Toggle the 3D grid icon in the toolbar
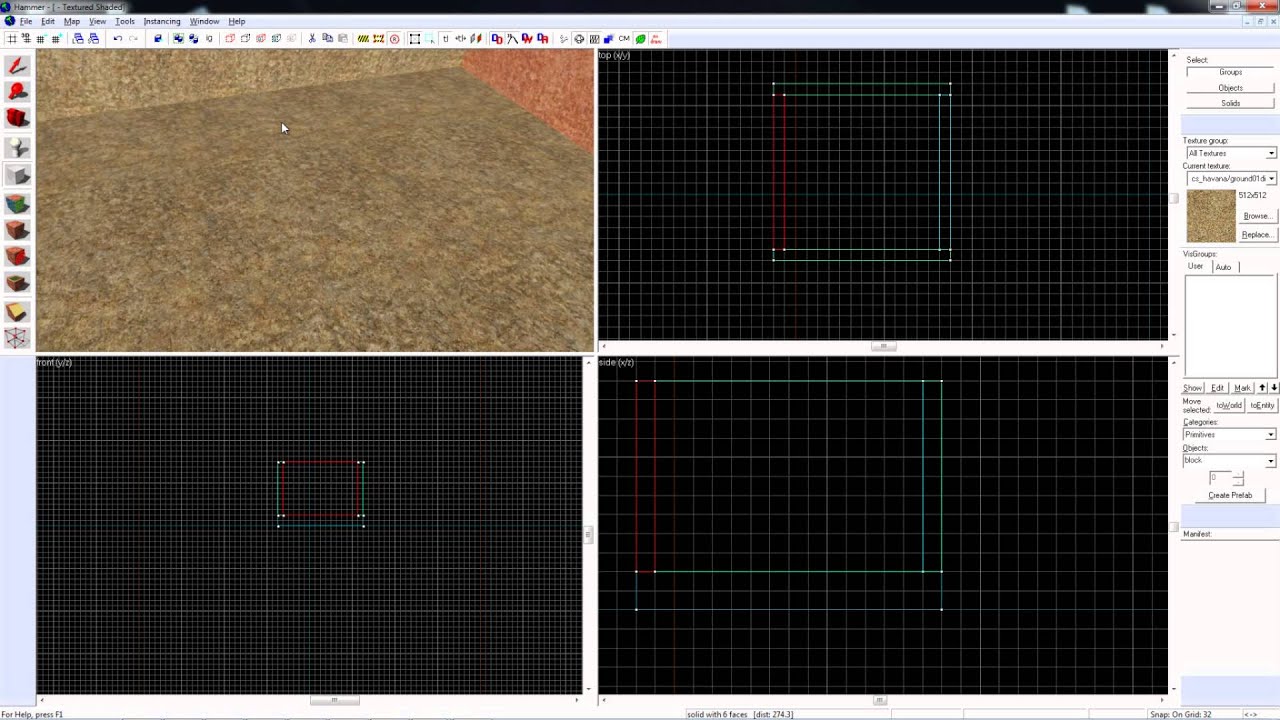Screen dimensions: 1280x720 26,39
